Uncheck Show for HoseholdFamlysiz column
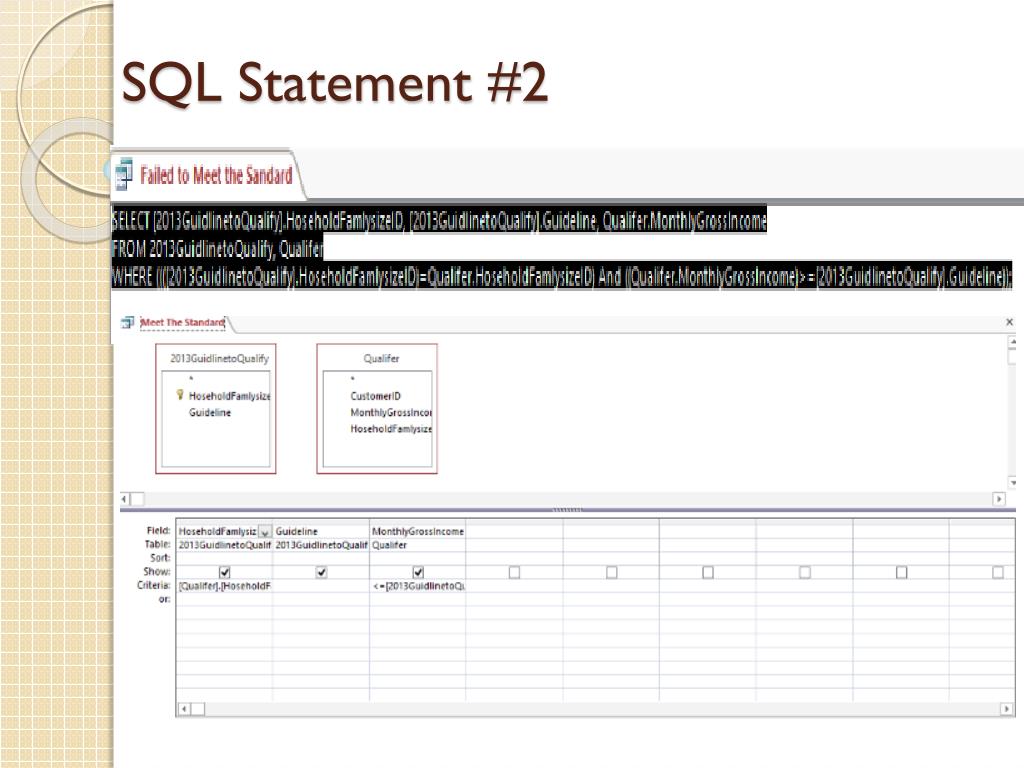The width and height of the screenshot is (1024, 768). pos(225,572)
